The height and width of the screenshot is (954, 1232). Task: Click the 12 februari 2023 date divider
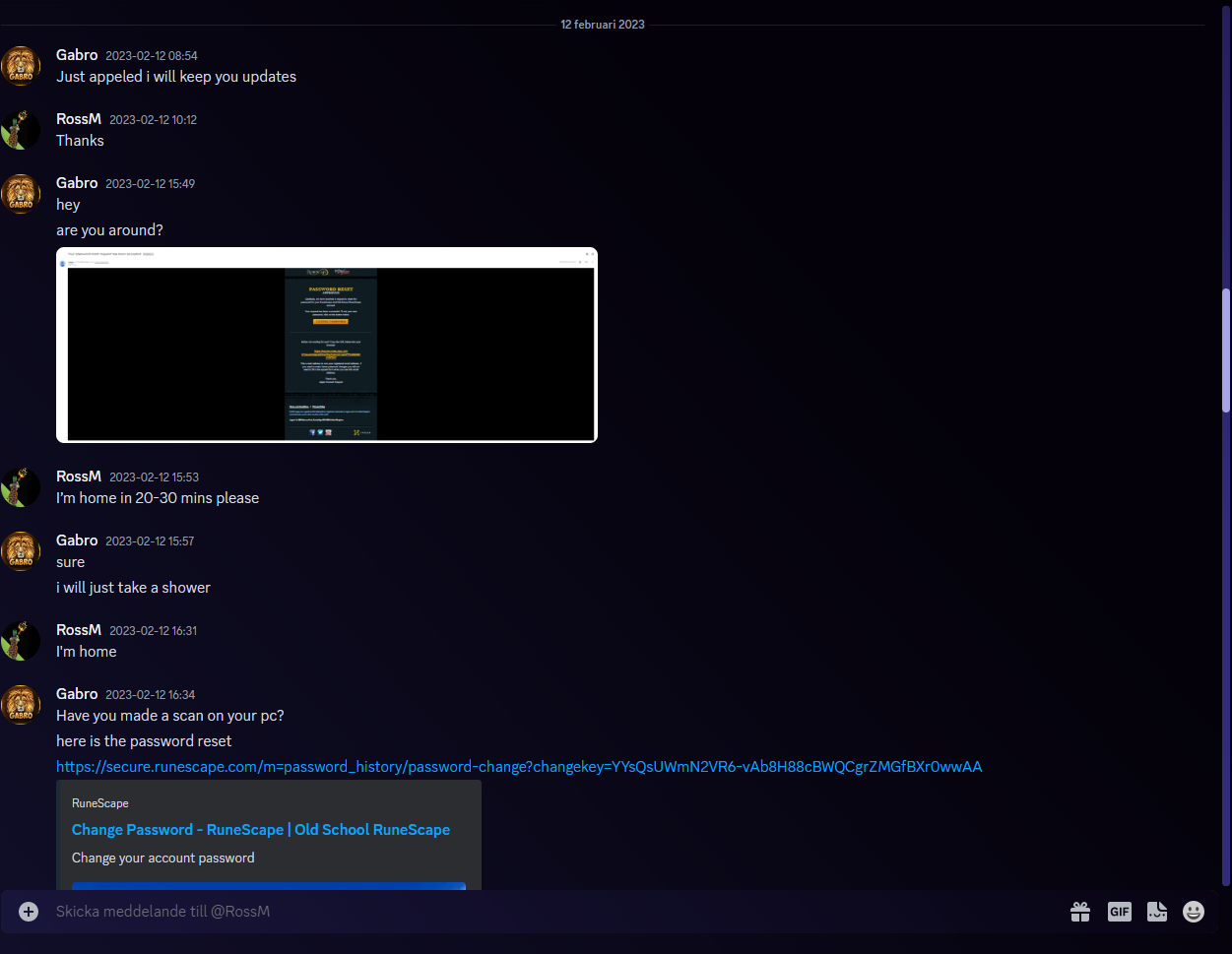(602, 24)
